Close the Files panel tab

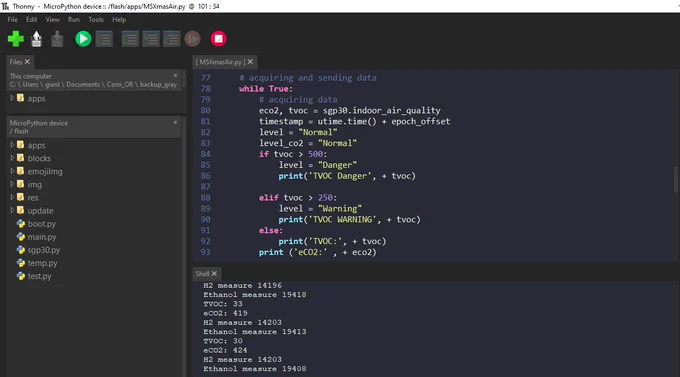click(27, 62)
